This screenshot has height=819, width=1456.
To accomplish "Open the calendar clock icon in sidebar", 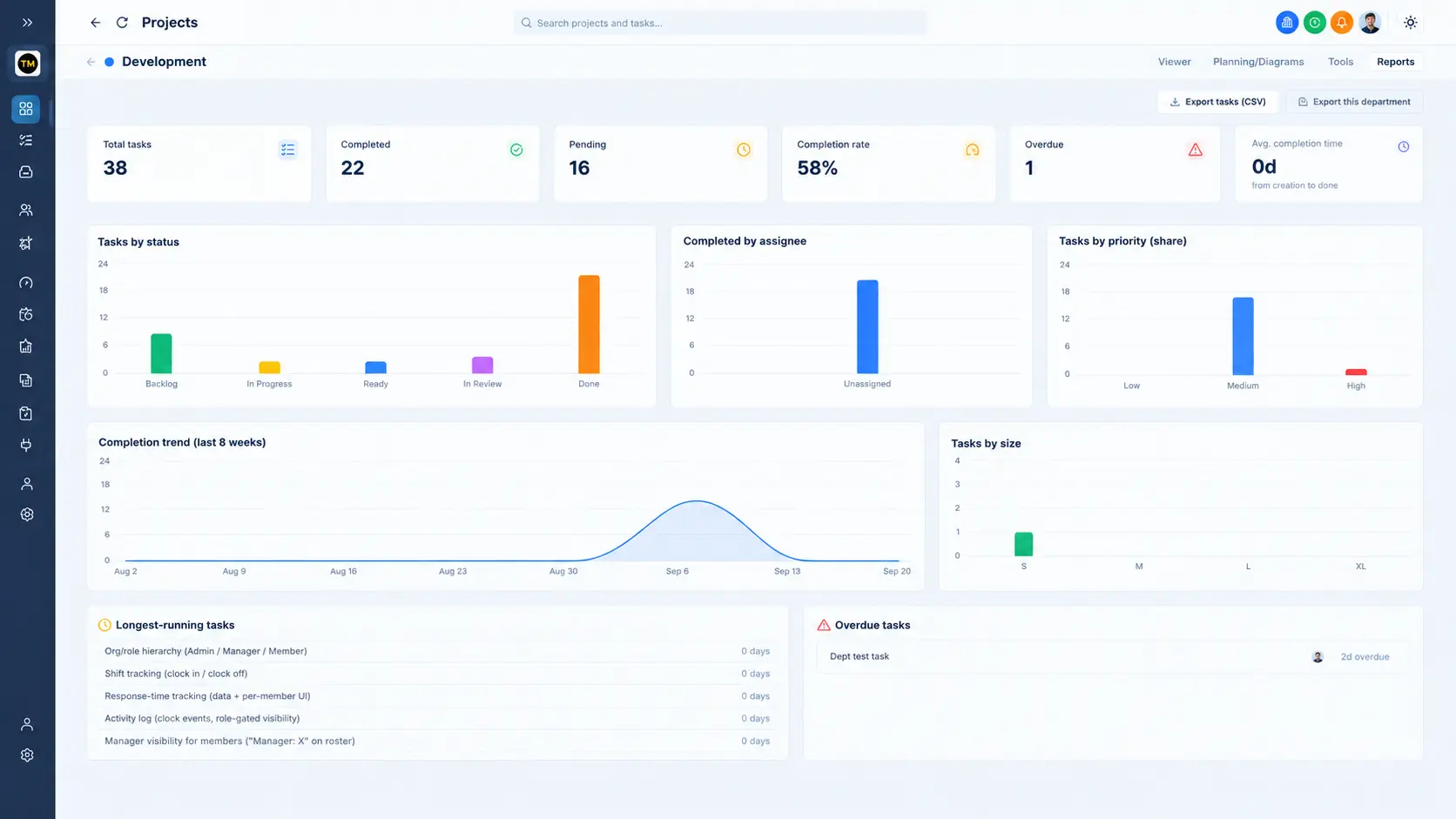I will click(26, 314).
